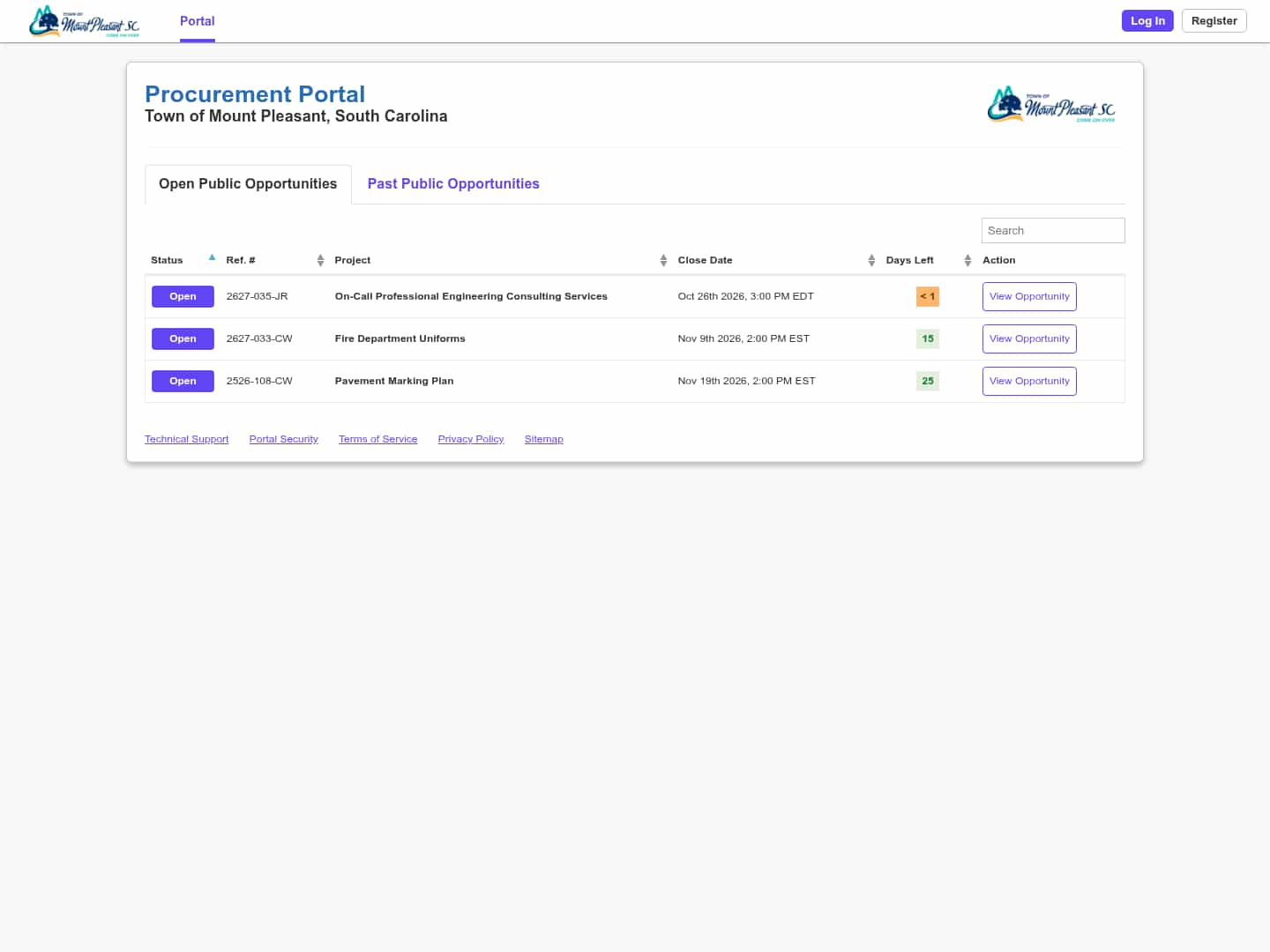The width and height of the screenshot is (1270, 952).
Task: Click close date Oct 26th 2026, 3:00 PM EDT
Action: click(746, 297)
